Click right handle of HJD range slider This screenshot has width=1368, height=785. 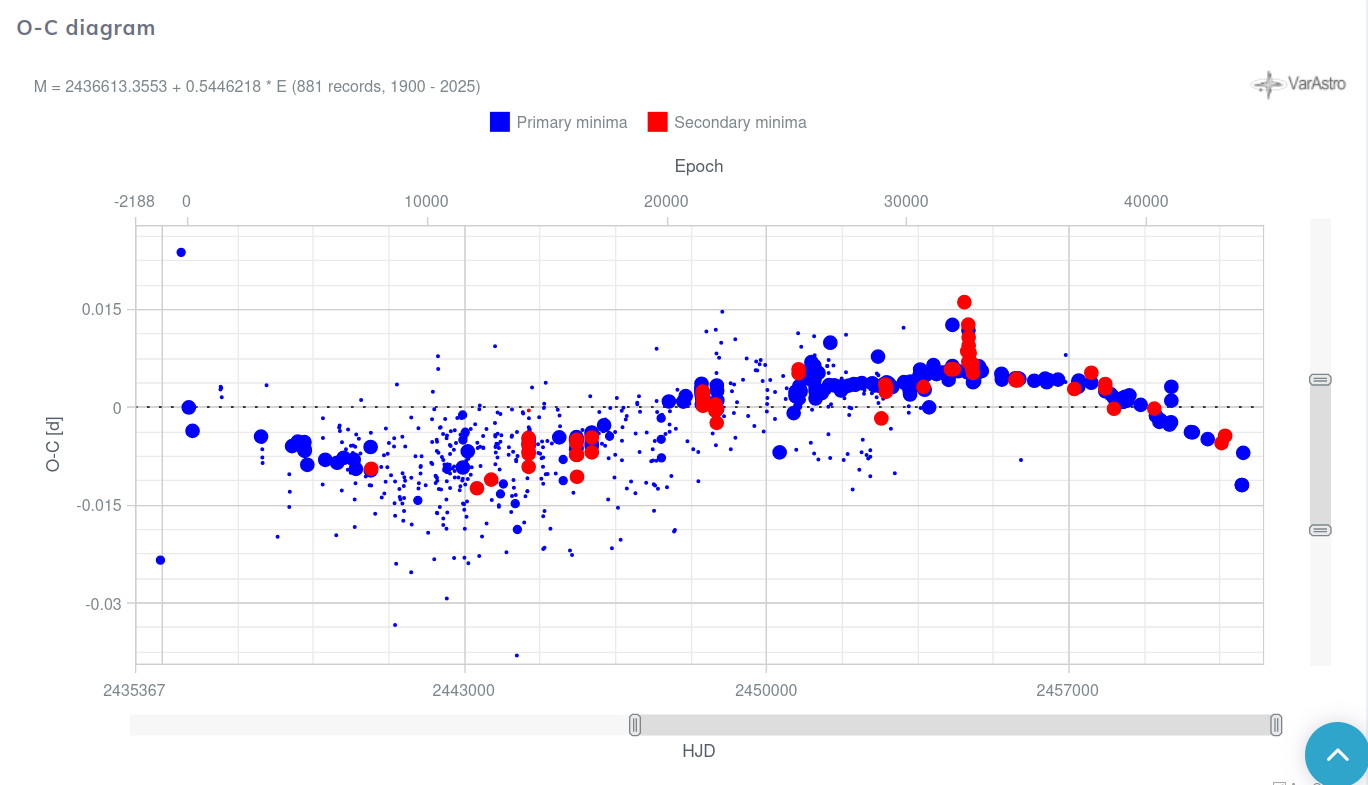(x=1276, y=725)
